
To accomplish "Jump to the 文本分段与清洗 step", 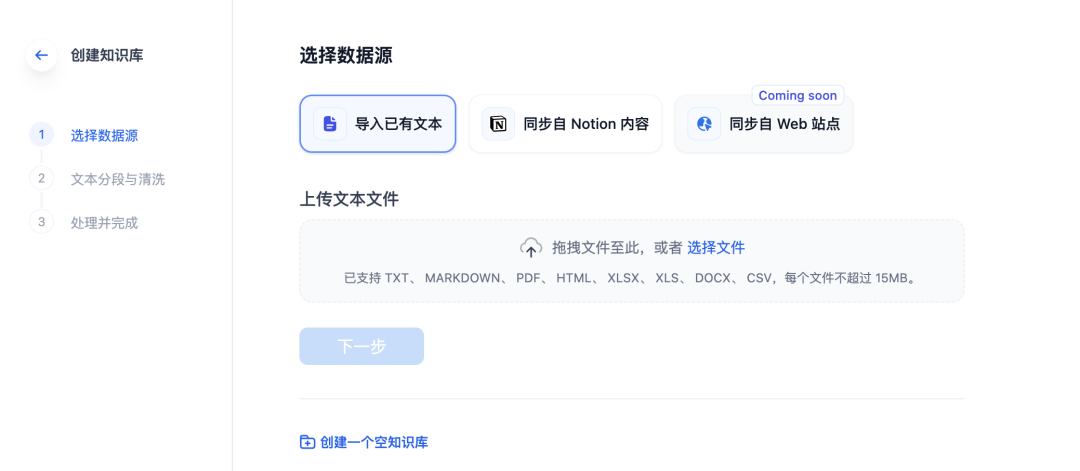I will pos(118,179).
